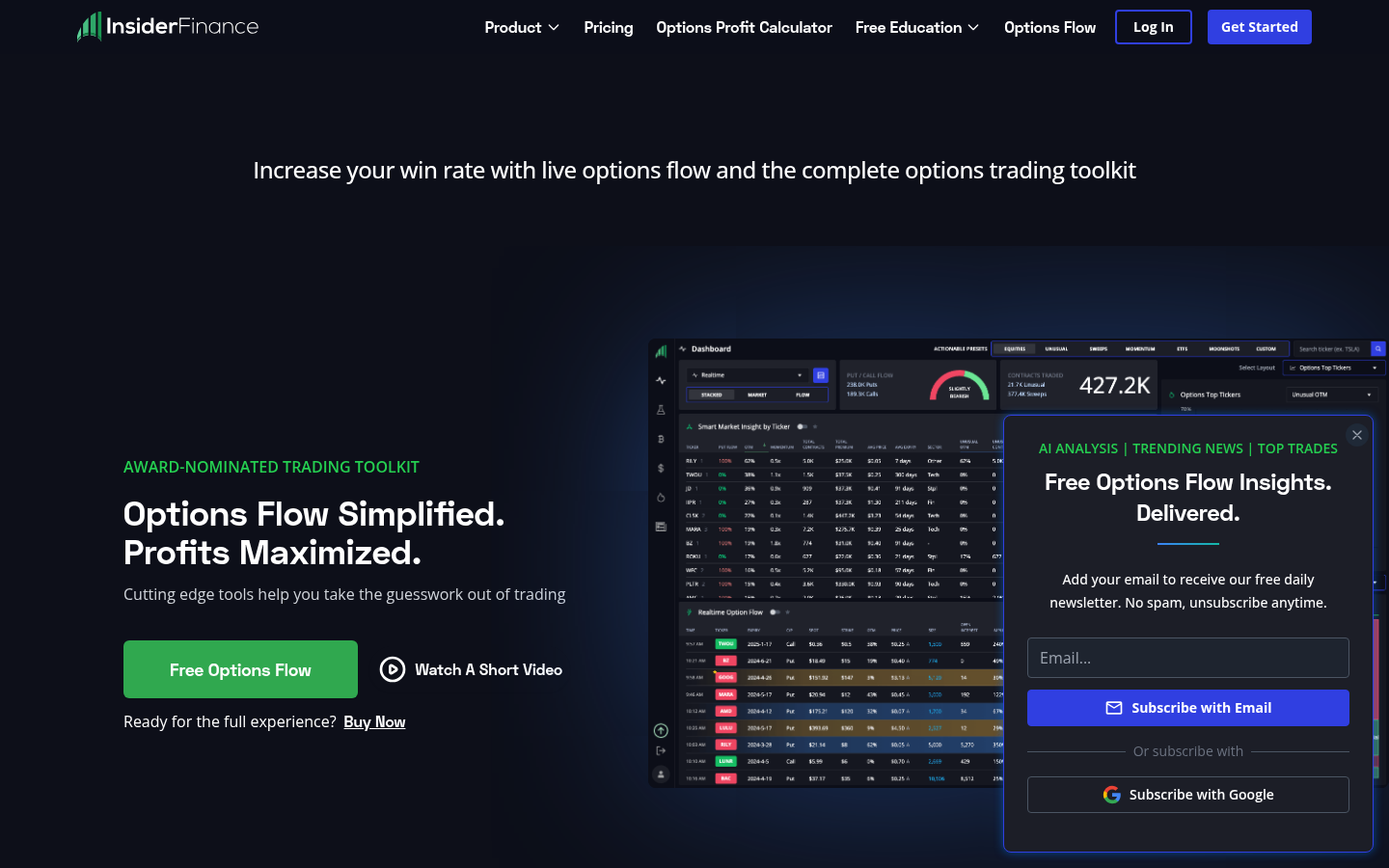This screenshot has height=868, width=1389.
Task: Click the red GOOG ticker badge in option flow
Action: click(725, 677)
